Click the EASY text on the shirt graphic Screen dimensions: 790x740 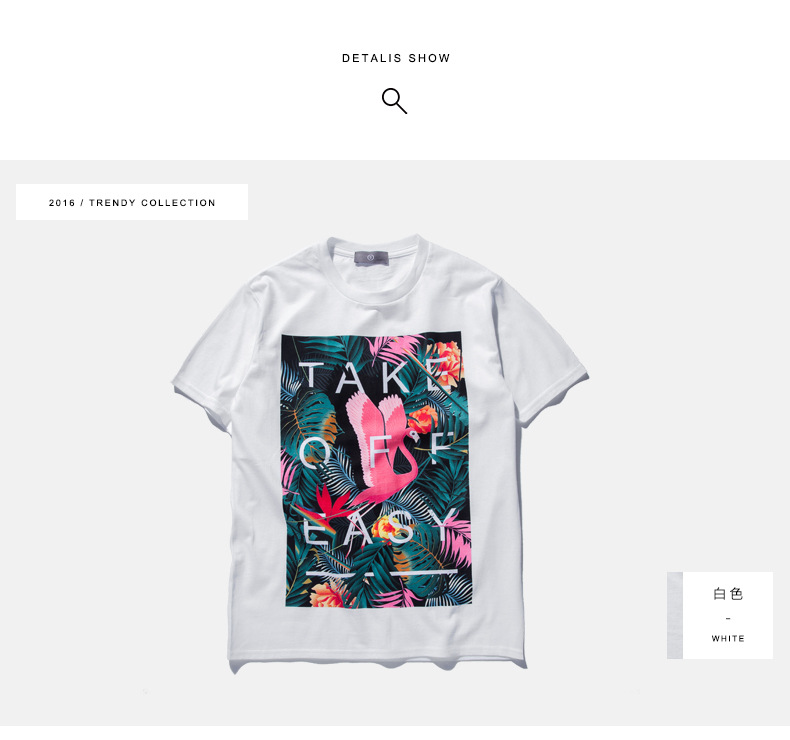381,527
